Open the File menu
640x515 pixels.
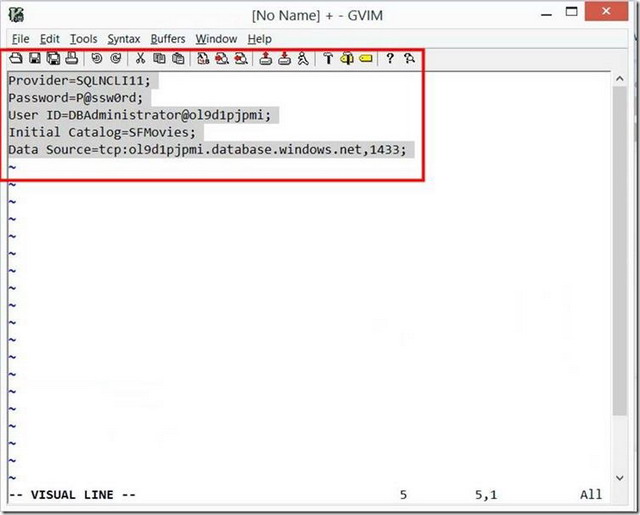(x=20, y=39)
